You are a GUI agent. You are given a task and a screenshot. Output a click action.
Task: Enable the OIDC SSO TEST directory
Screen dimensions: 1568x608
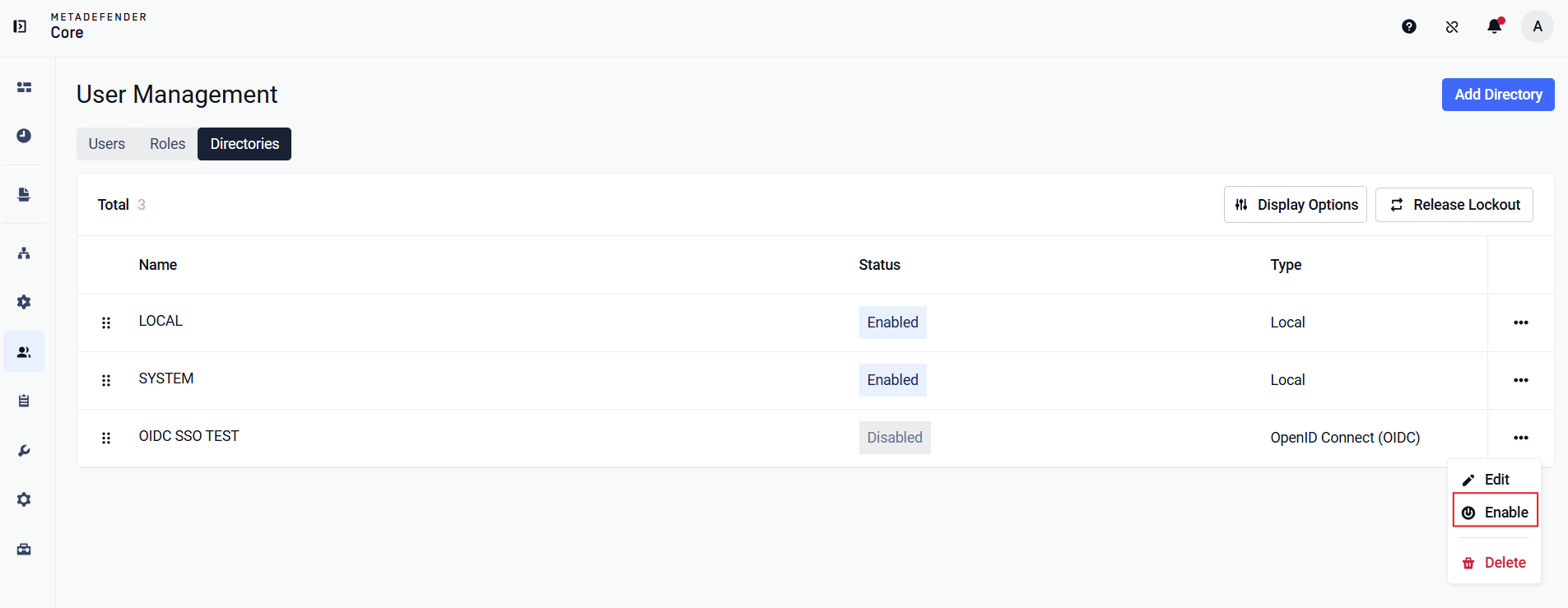1496,513
